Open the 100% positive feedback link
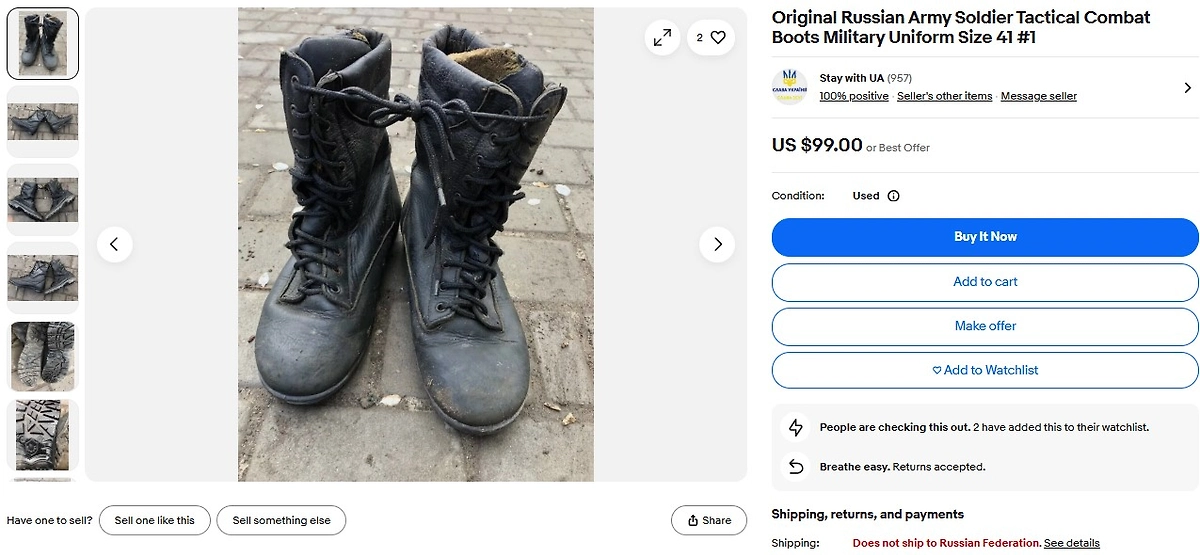 [x=854, y=96]
